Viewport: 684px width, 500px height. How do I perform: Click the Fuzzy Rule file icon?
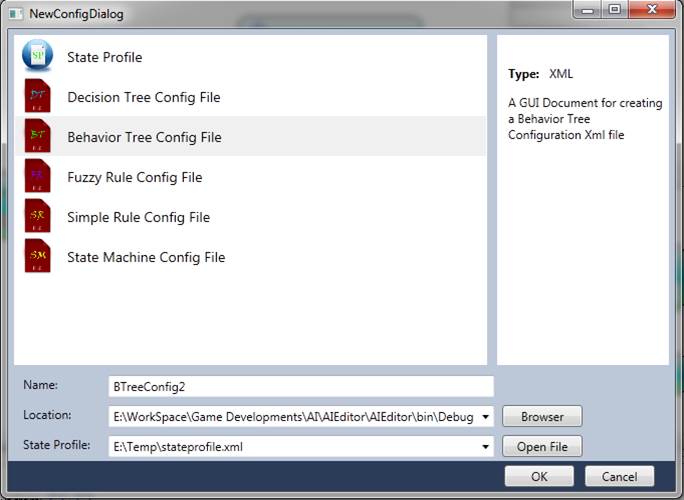pos(37,177)
